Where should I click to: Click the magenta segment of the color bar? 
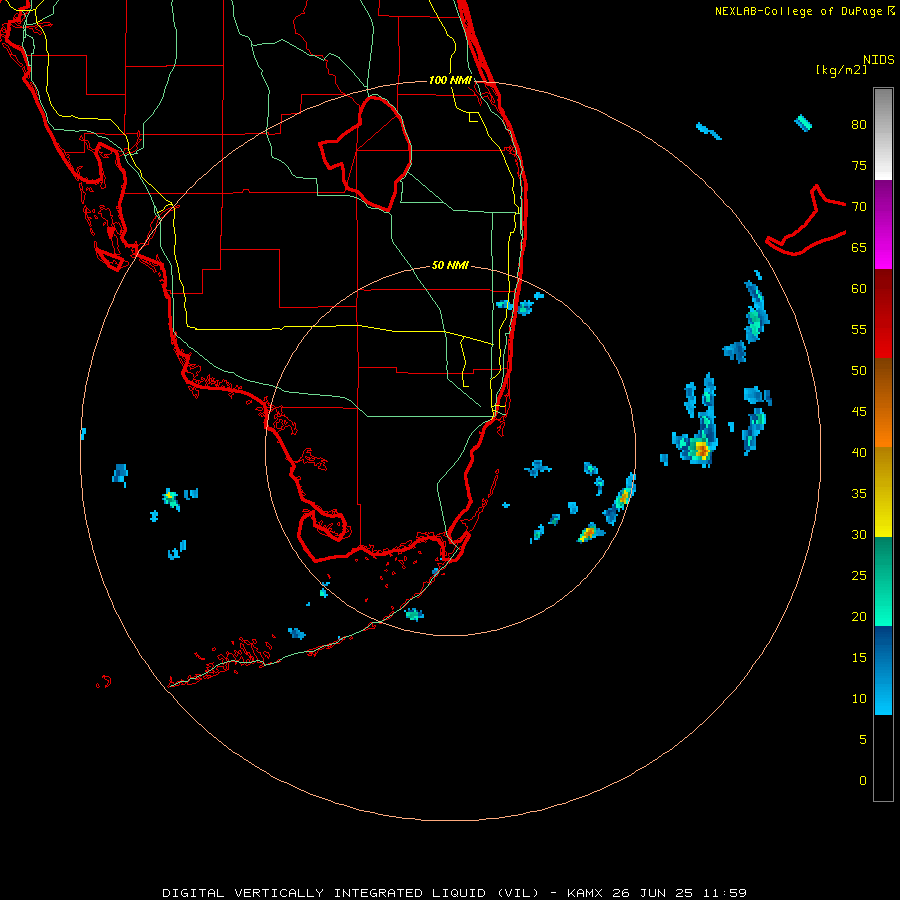click(883, 224)
